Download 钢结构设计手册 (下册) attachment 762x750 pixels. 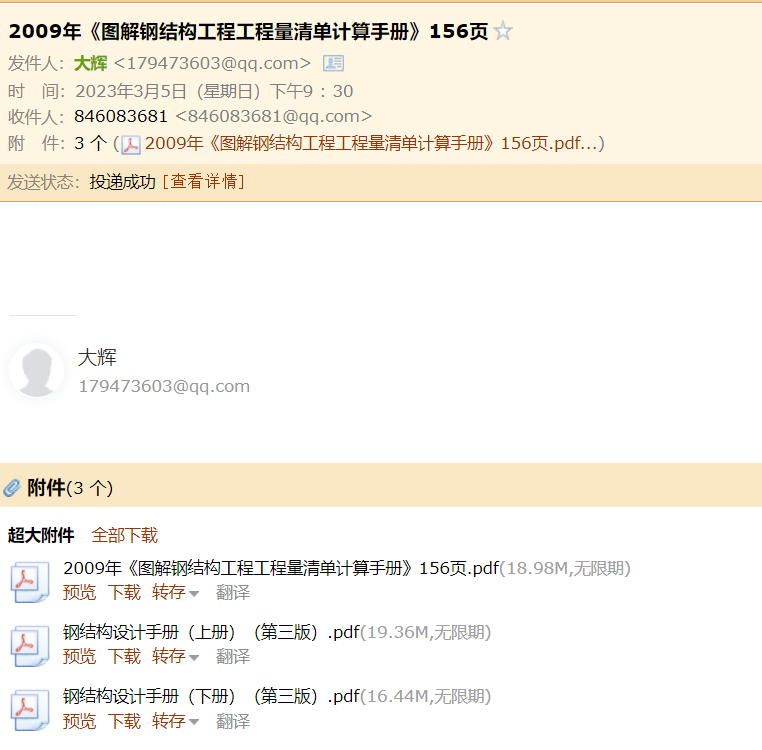pos(124,721)
